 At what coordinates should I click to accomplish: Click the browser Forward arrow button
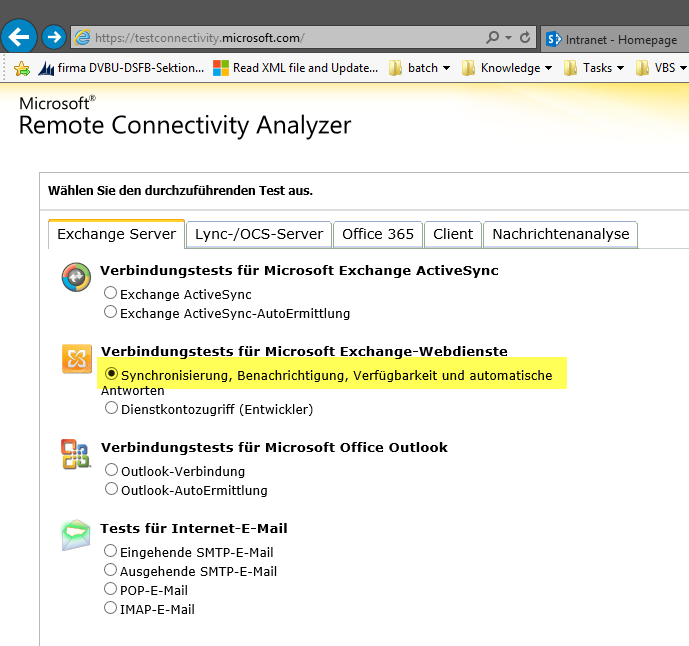pos(54,37)
